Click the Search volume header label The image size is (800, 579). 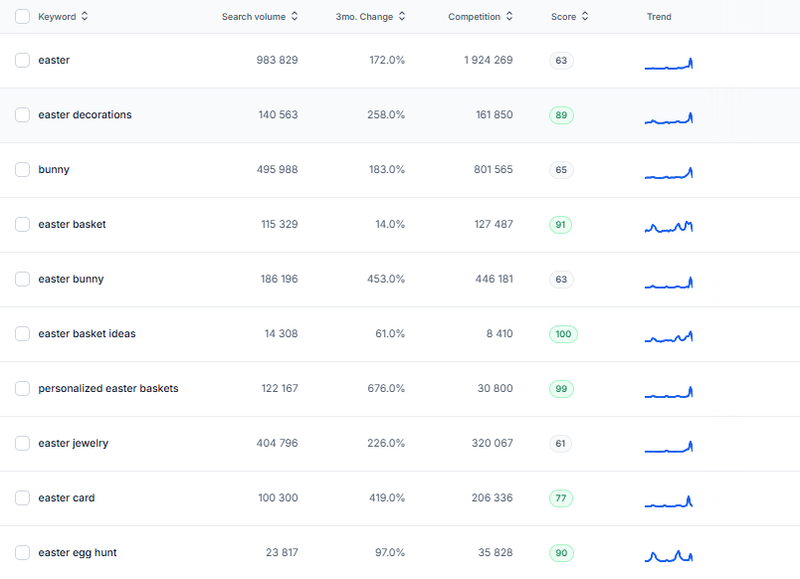point(254,17)
